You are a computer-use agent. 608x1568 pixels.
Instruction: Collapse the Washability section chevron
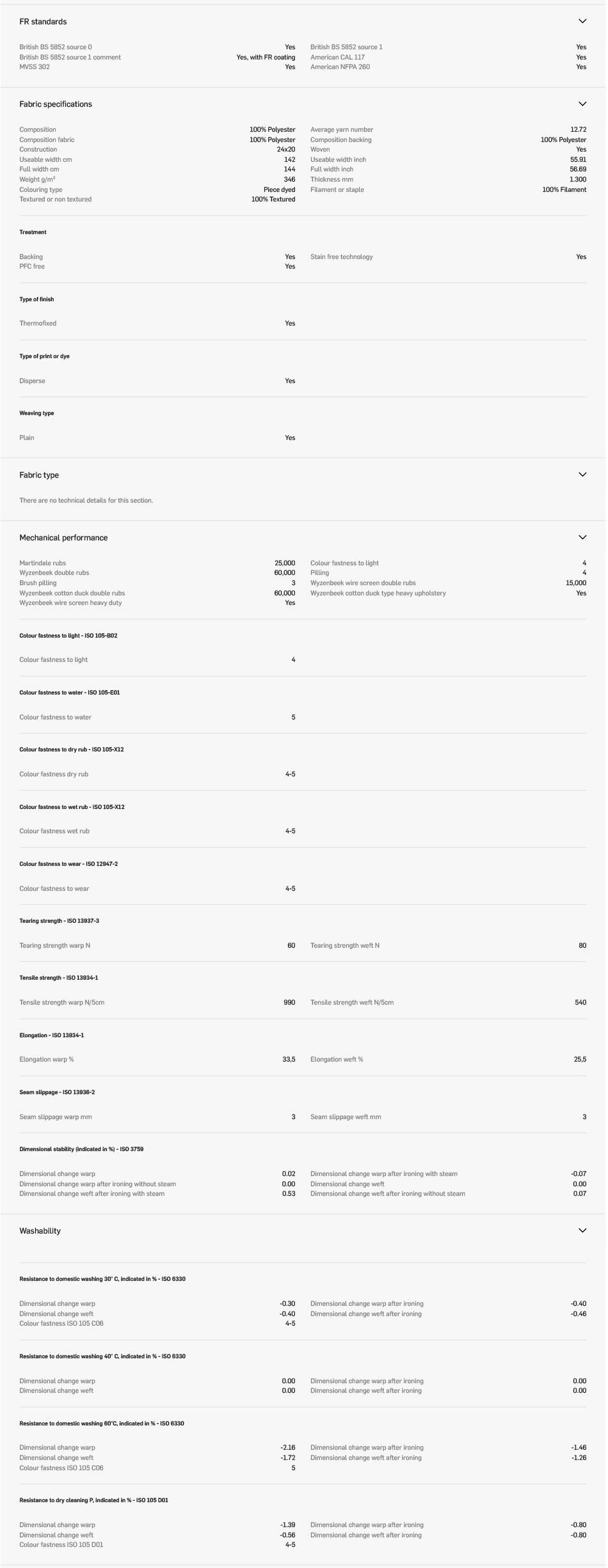pyautogui.click(x=582, y=1230)
